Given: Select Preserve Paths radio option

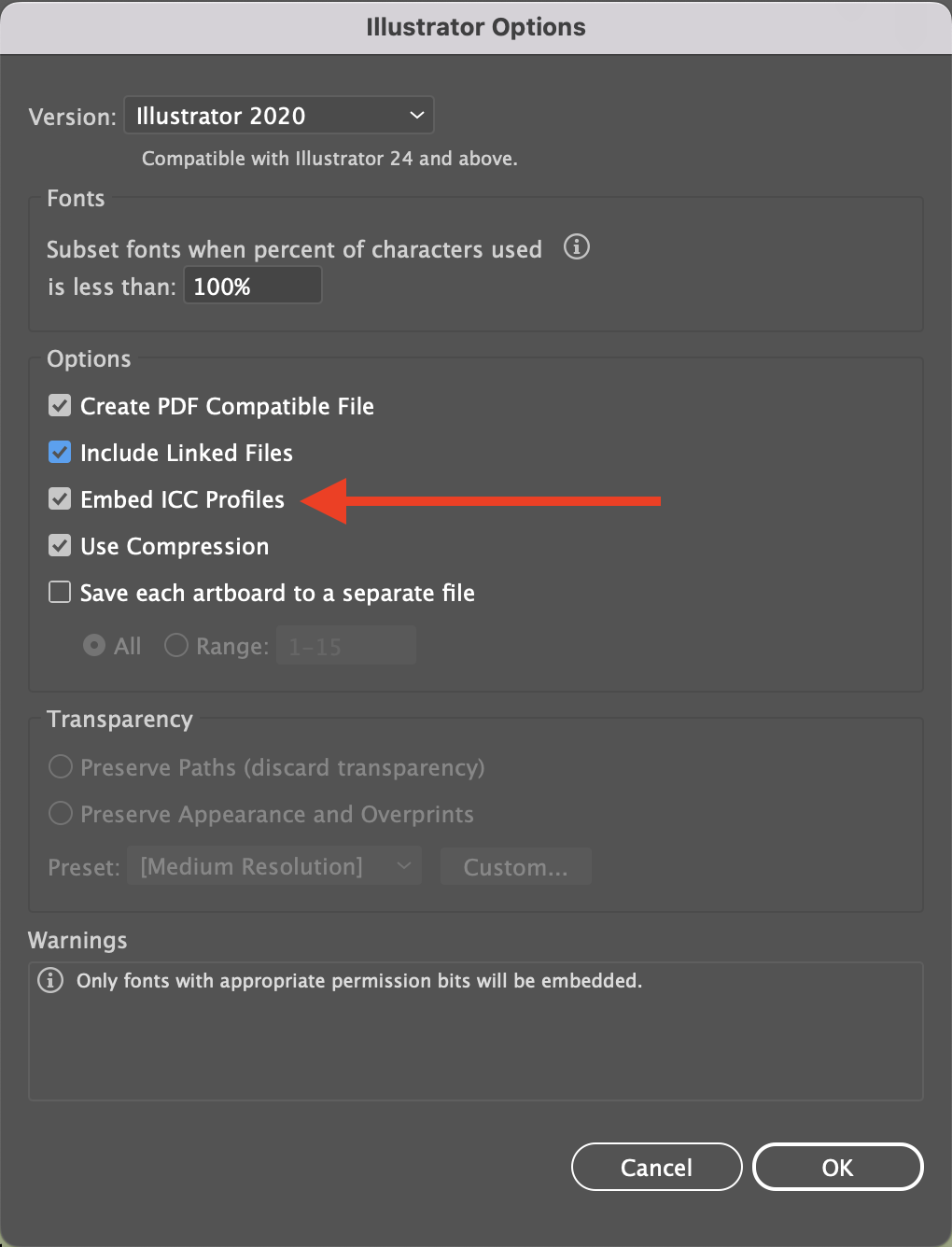Looking at the screenshot, I should click(61, 767).
